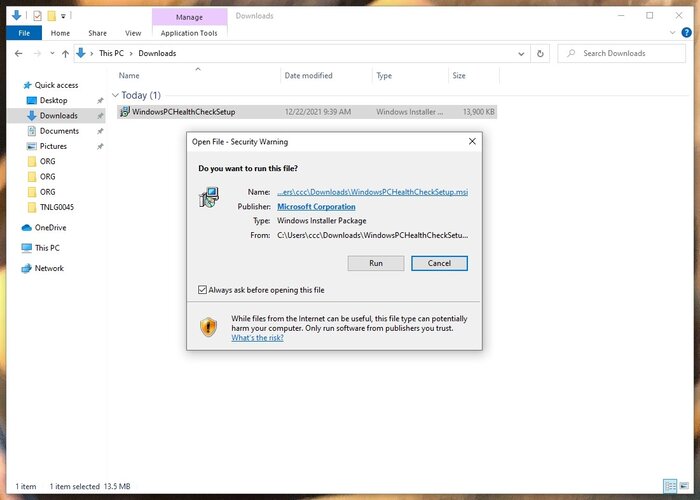Switch to Large icons view in status bar

click(x=684, y=486)
